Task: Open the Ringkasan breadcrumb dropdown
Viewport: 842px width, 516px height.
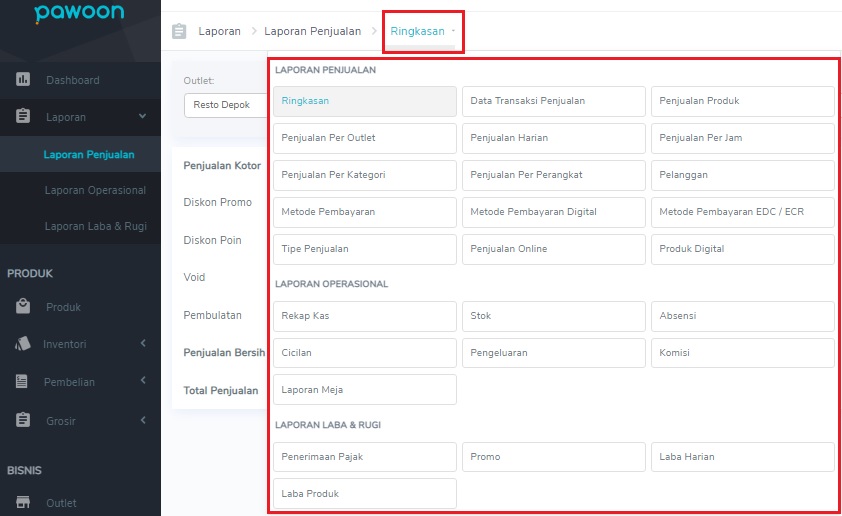Action: [422, 31]
